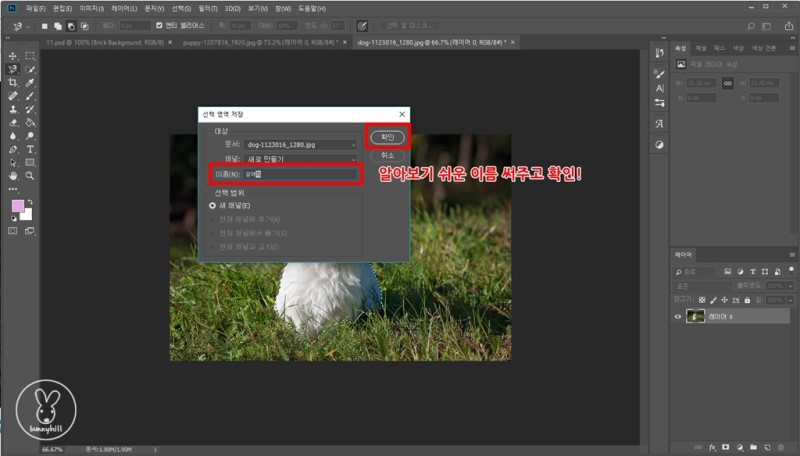800x456 pixels.
Task: Toggle the 센터 폴리곤스 checkbox in options bar
Action: coord(158,25)
